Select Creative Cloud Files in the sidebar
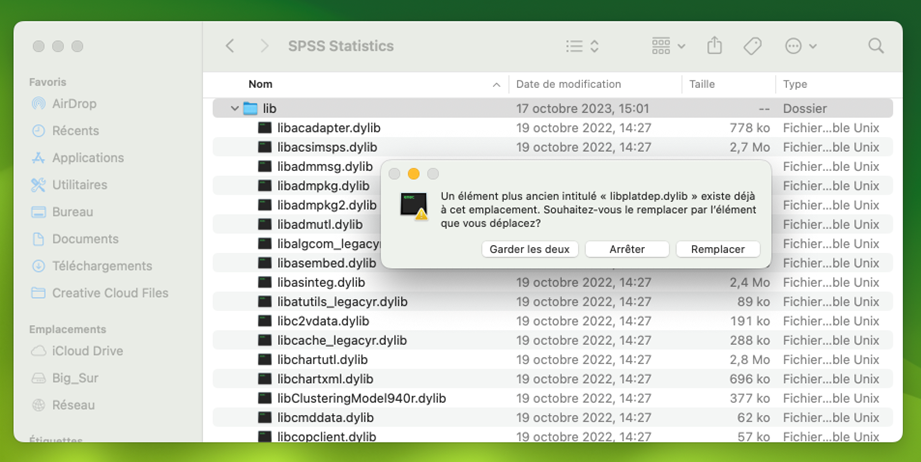The height and width of the screenshot is (462, 921). [x=110, y=293]
